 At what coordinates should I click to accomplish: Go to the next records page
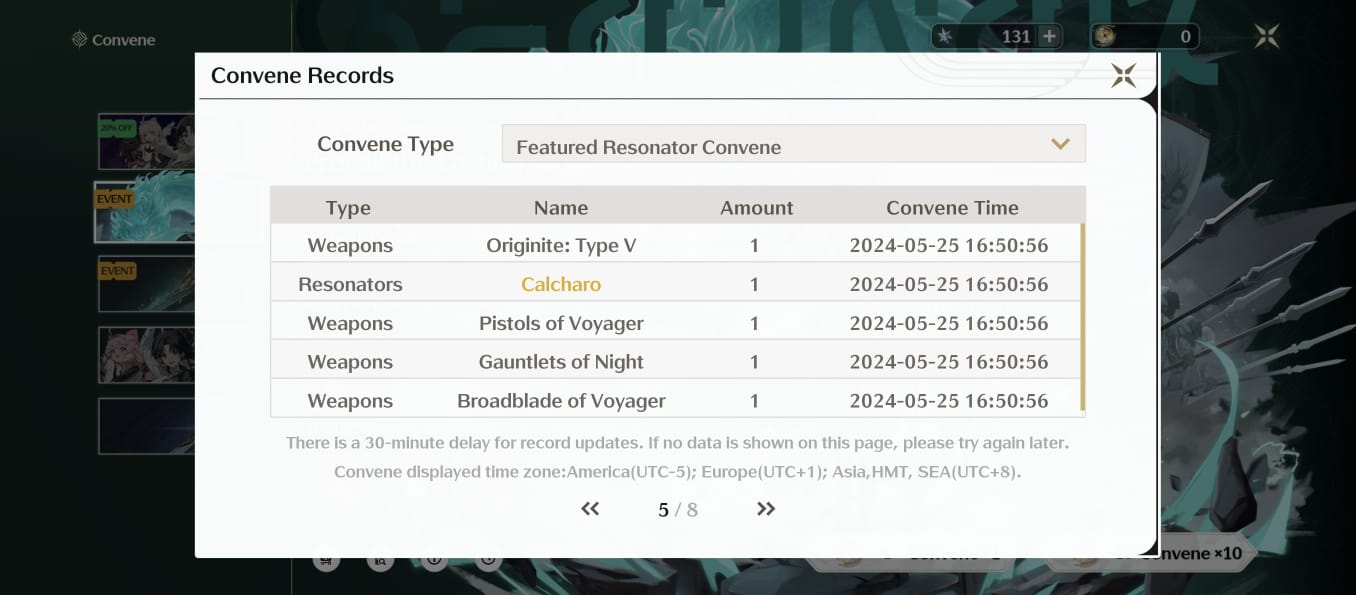click(x=766, y=509)
